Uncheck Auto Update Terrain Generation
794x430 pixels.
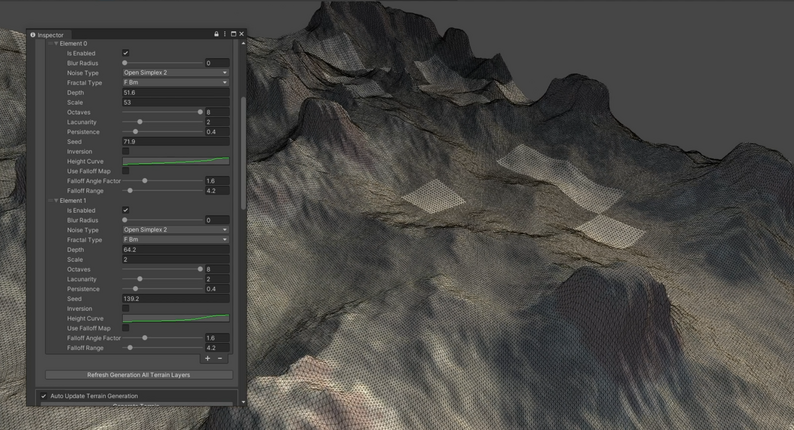click(x=44, y=396)
